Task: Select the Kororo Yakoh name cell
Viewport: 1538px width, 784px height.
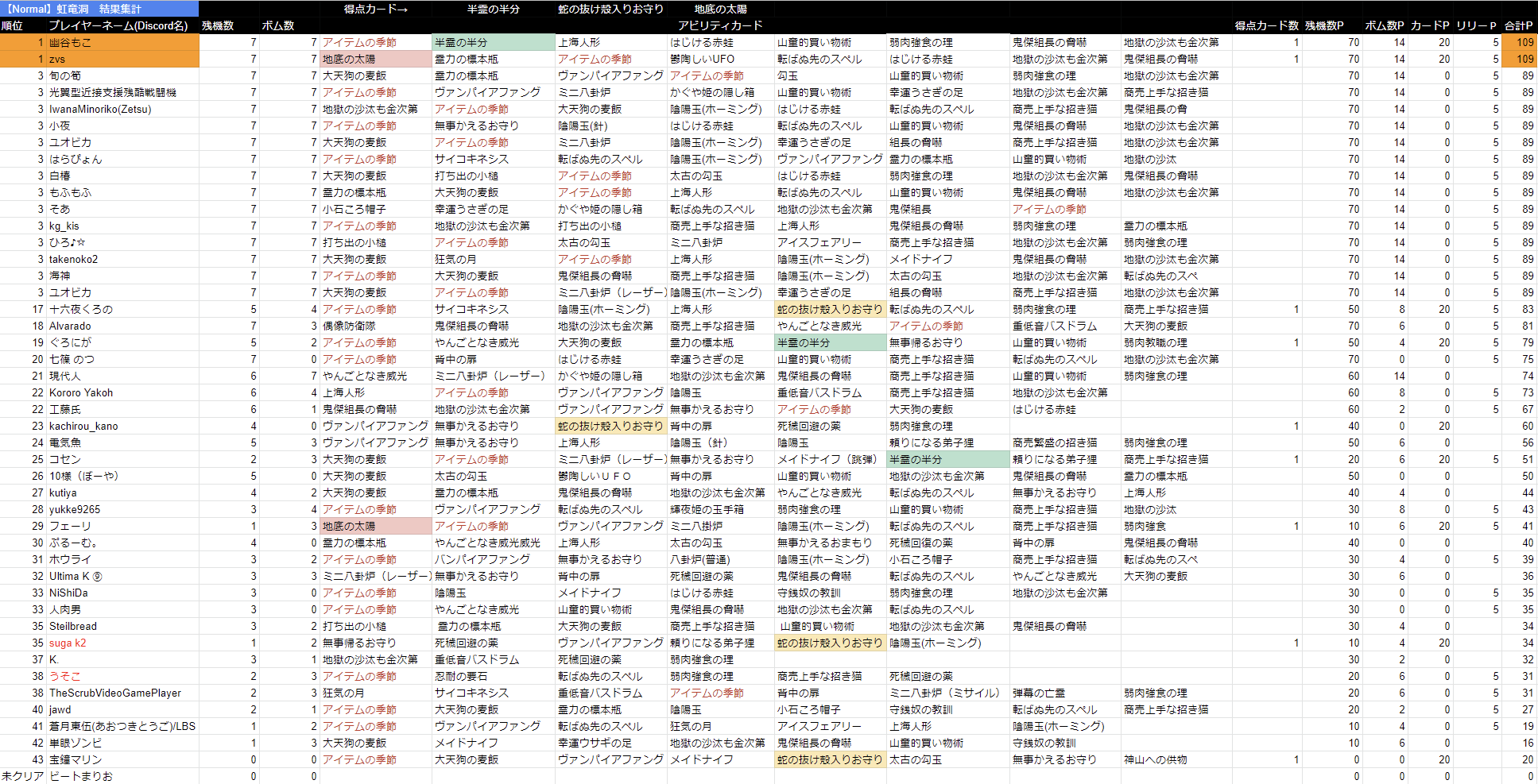Action: (x=81, y=392)
